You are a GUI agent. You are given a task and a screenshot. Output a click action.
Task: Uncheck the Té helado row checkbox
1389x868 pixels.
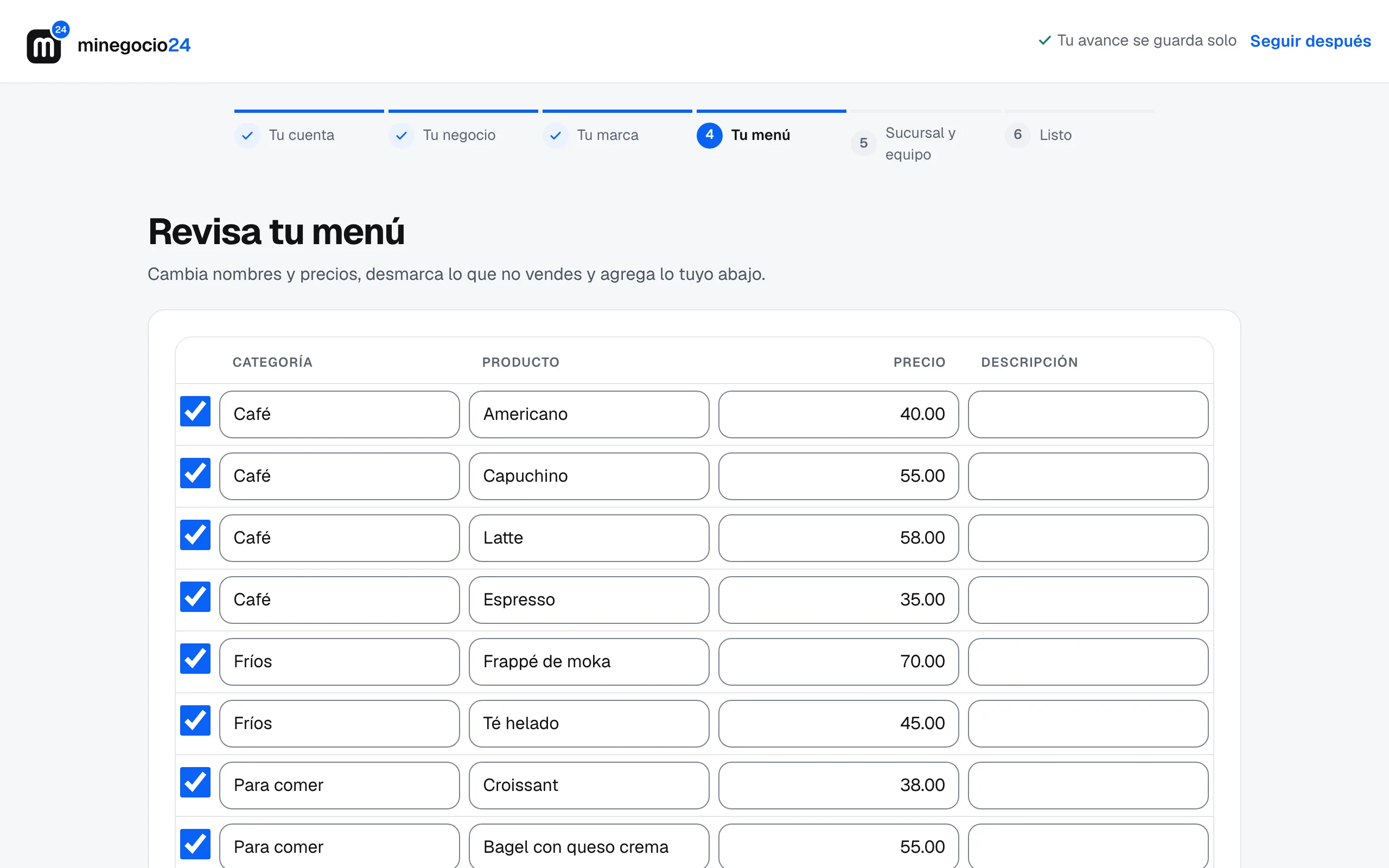tap(195, 720)
